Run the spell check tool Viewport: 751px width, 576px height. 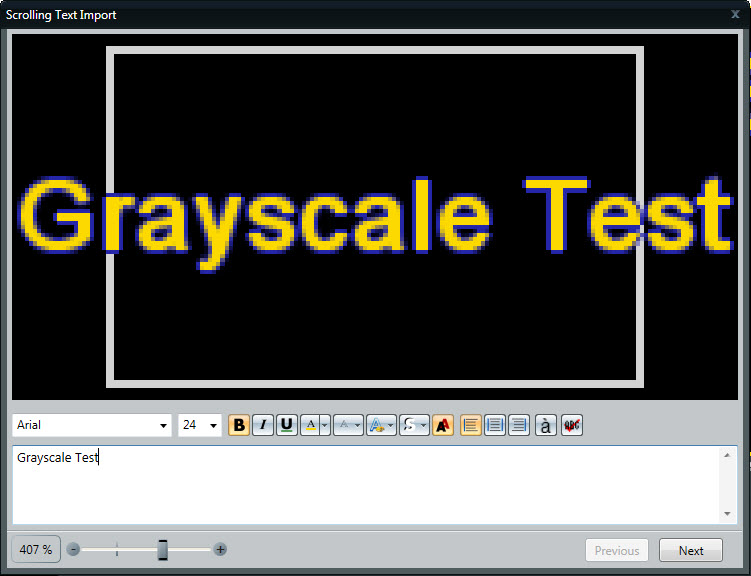tap(572, 425)
